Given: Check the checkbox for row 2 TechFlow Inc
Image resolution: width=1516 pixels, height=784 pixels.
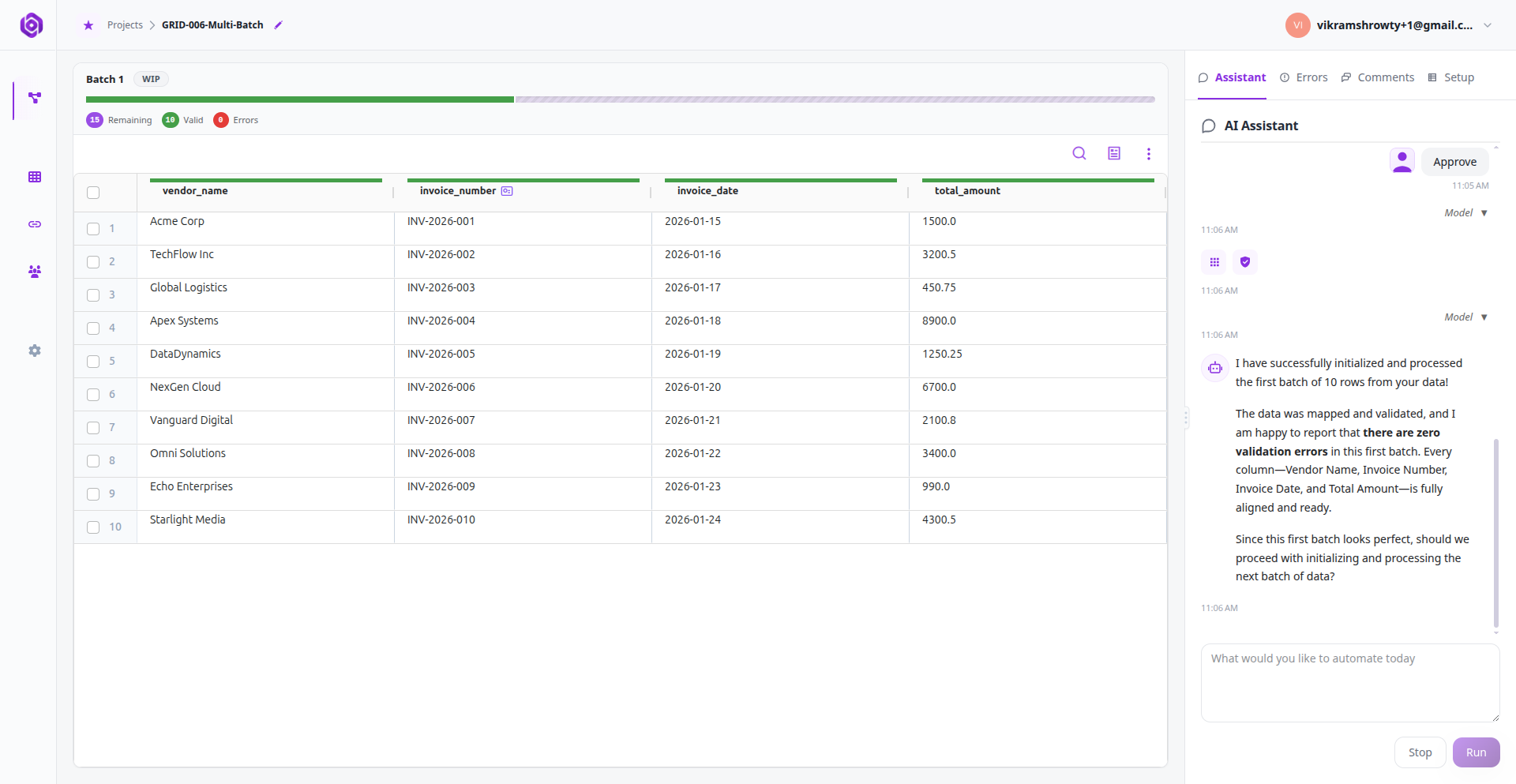Looking at the screenshot, I should (x=93, y=262).
